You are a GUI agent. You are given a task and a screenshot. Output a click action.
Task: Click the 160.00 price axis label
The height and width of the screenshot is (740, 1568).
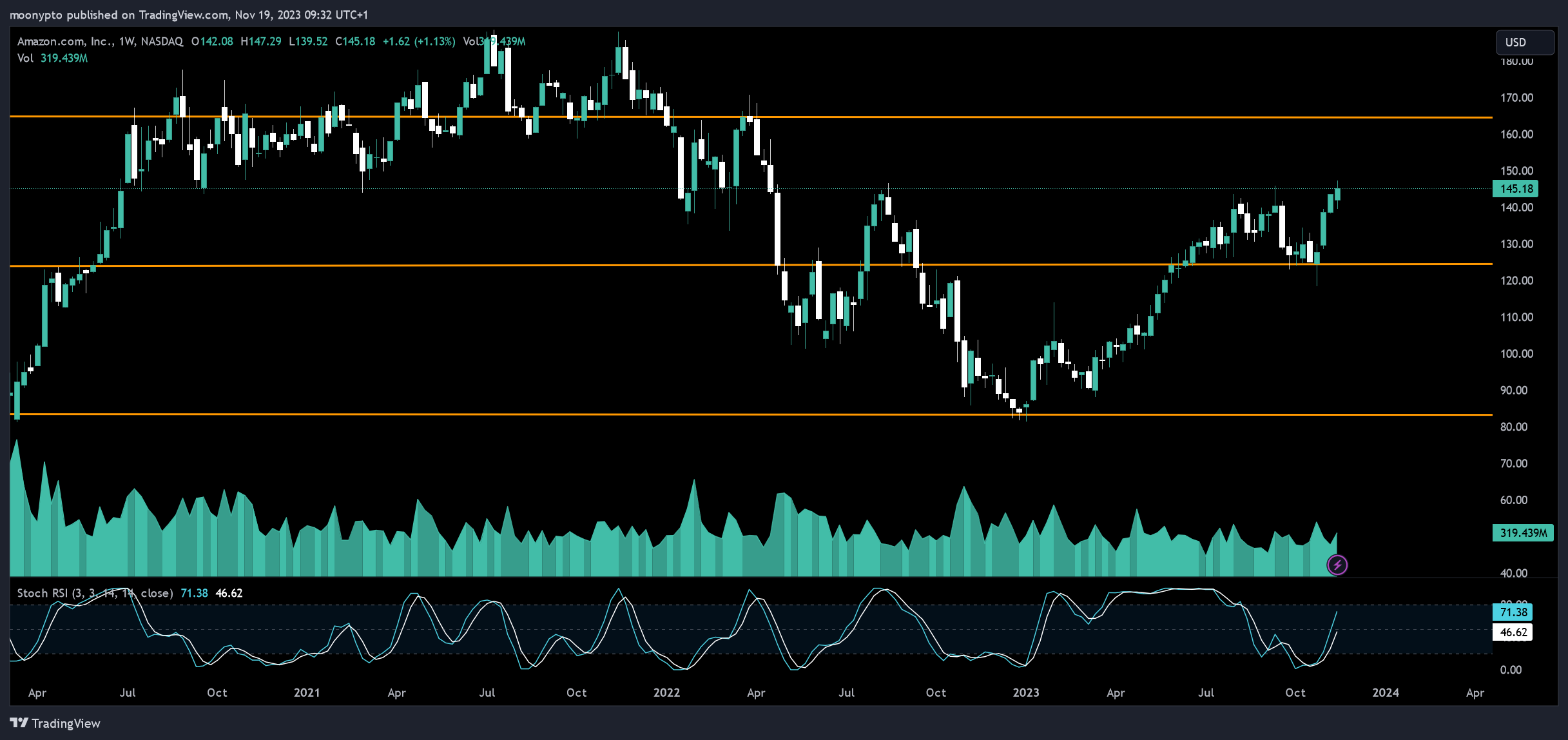tap(1516, 135)
